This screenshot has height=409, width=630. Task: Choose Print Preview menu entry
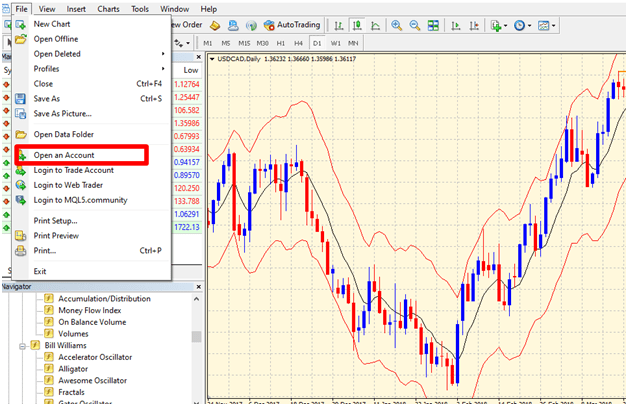[x=92, y=236]
